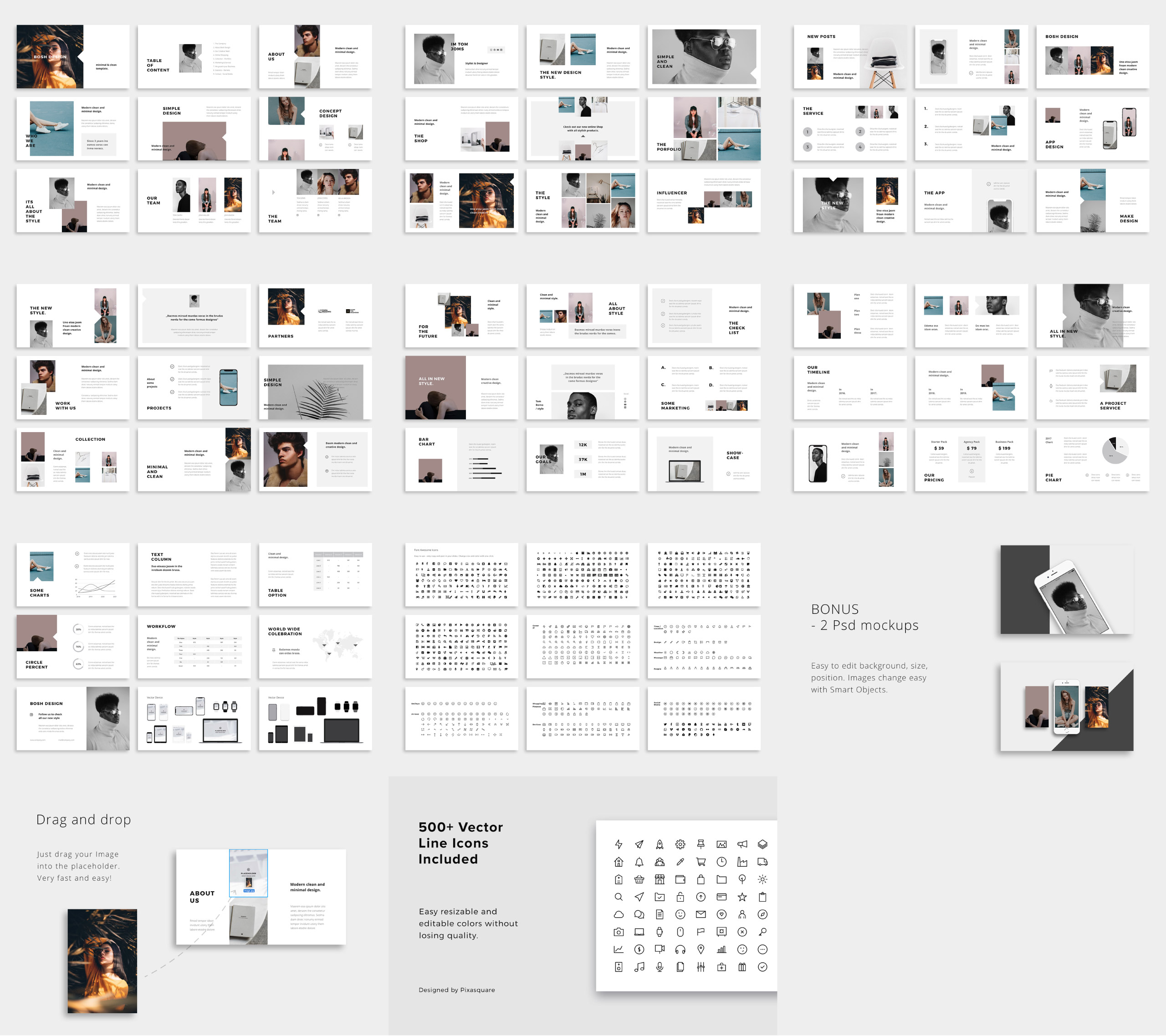Viewport: 1166px width, 1036px height.
Task: Click the settings gear icon
Action: (680, 845)
